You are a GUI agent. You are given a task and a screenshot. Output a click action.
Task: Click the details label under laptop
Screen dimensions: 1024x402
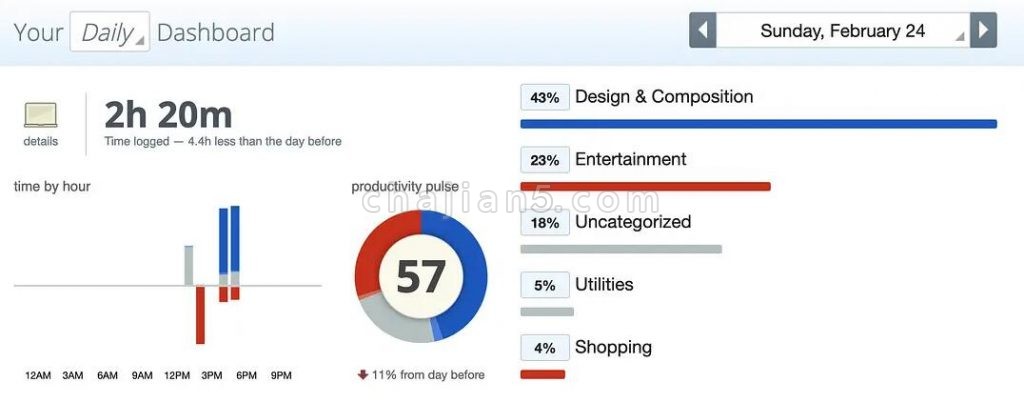(41, 141)
